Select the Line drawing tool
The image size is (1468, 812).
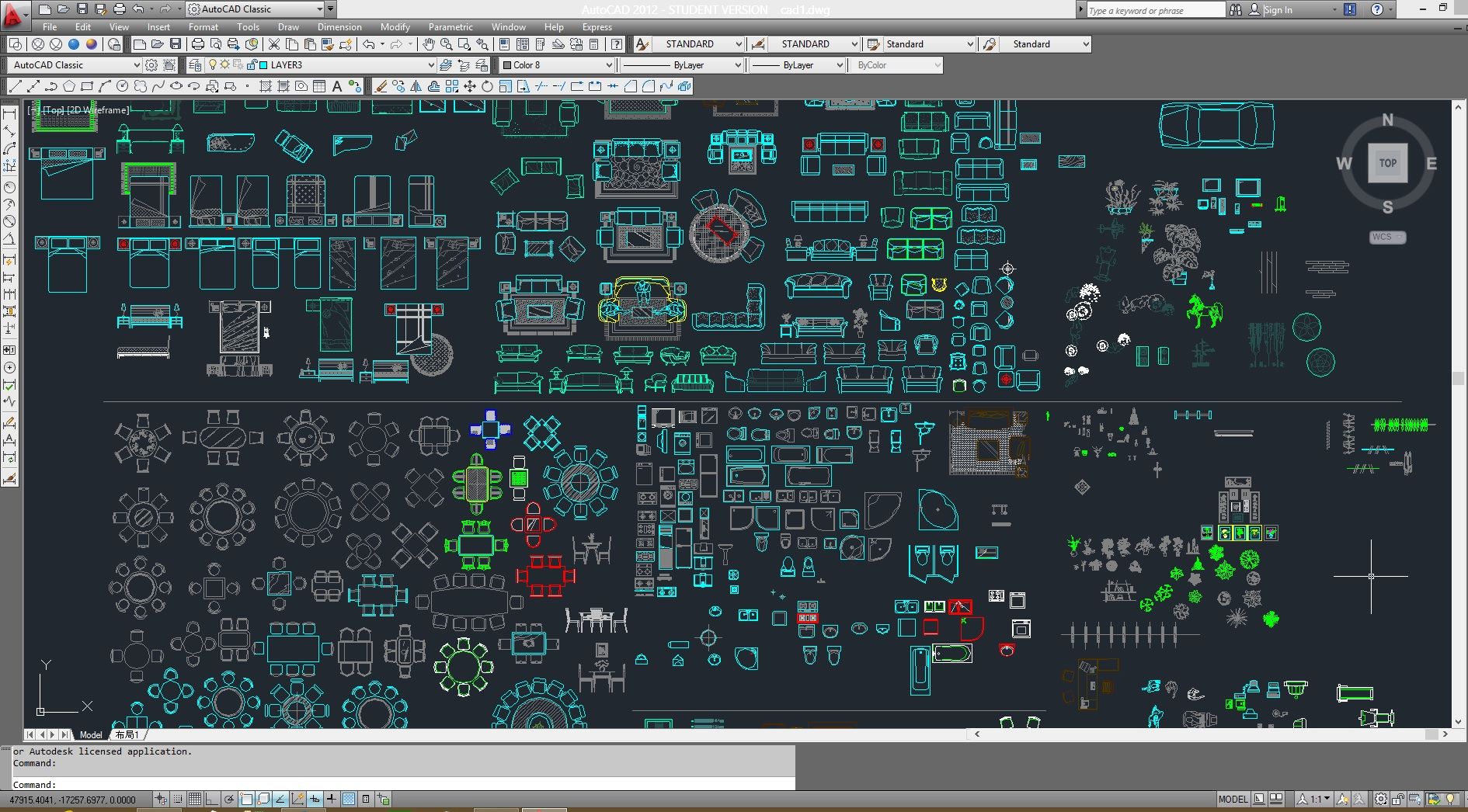(15, 86)
